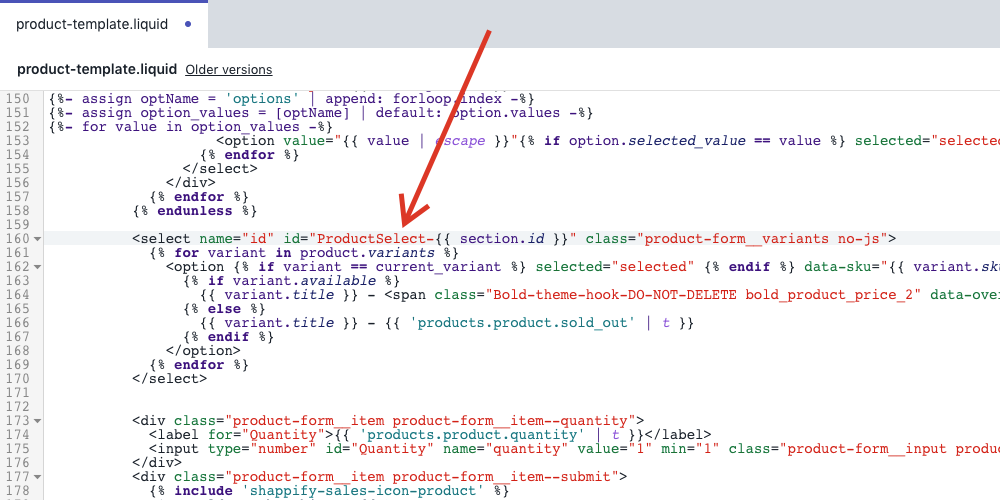The height and width of the screenshot is (500, 1000).
Task: Click line number 150 in the gutter
Action: (x=17, y=99)
